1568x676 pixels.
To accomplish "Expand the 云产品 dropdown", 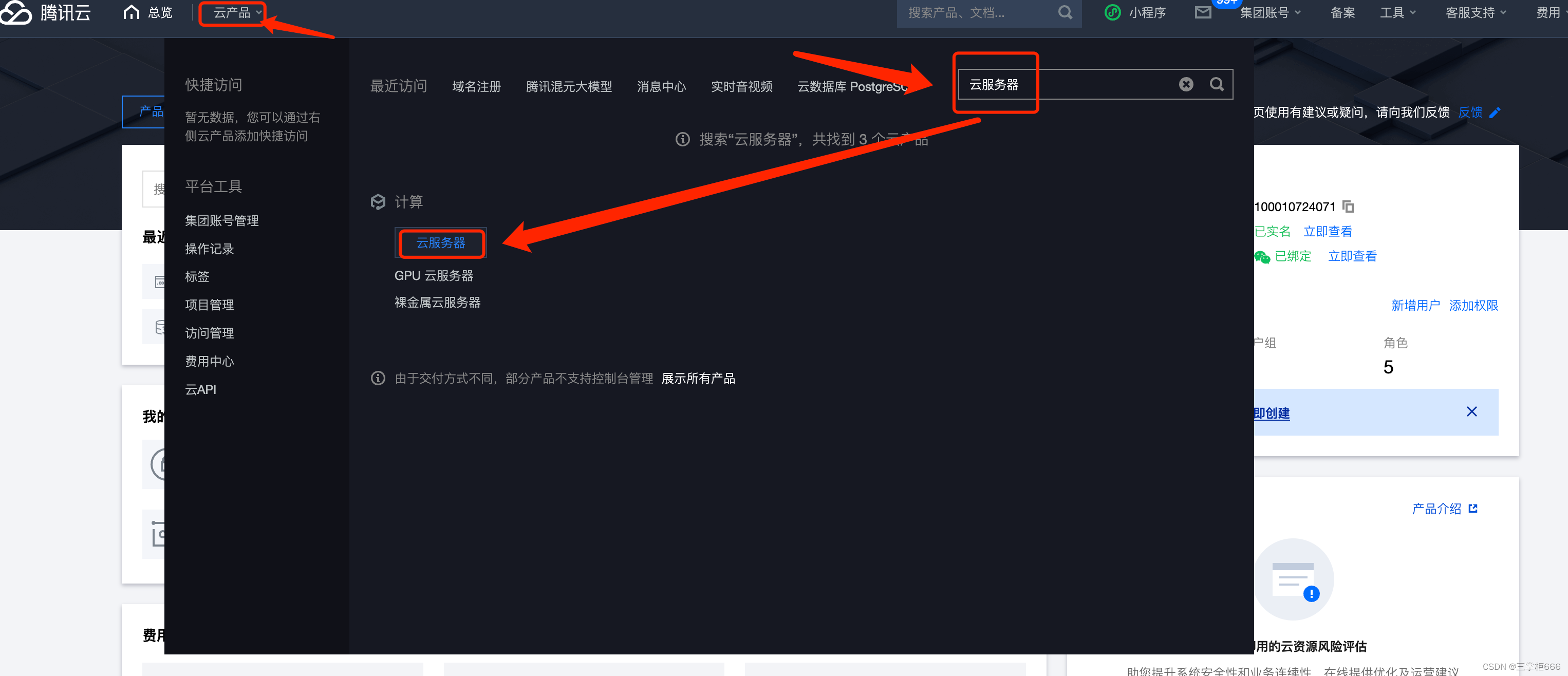I will 237,12.
